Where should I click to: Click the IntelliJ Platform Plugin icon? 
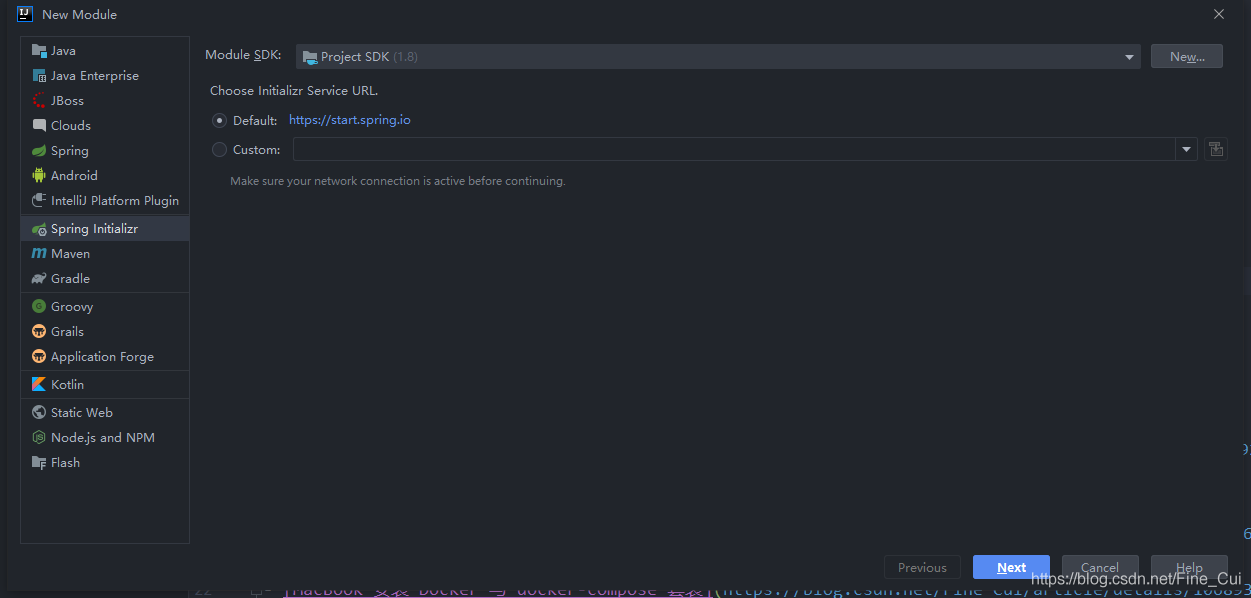(39, 201)
